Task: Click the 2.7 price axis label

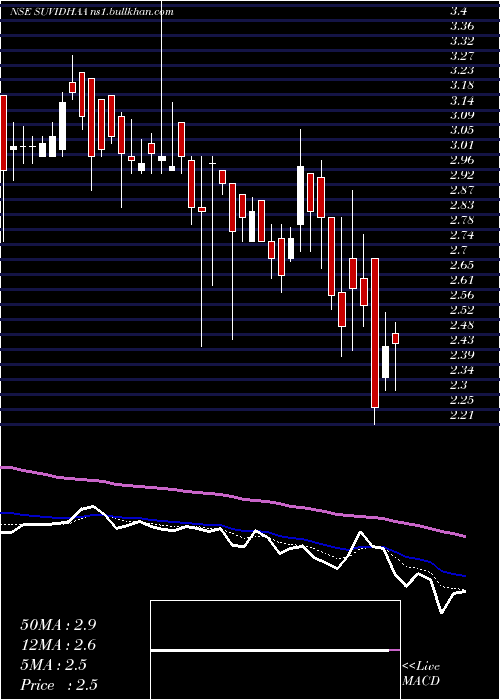Action: [x=458, y=250]
